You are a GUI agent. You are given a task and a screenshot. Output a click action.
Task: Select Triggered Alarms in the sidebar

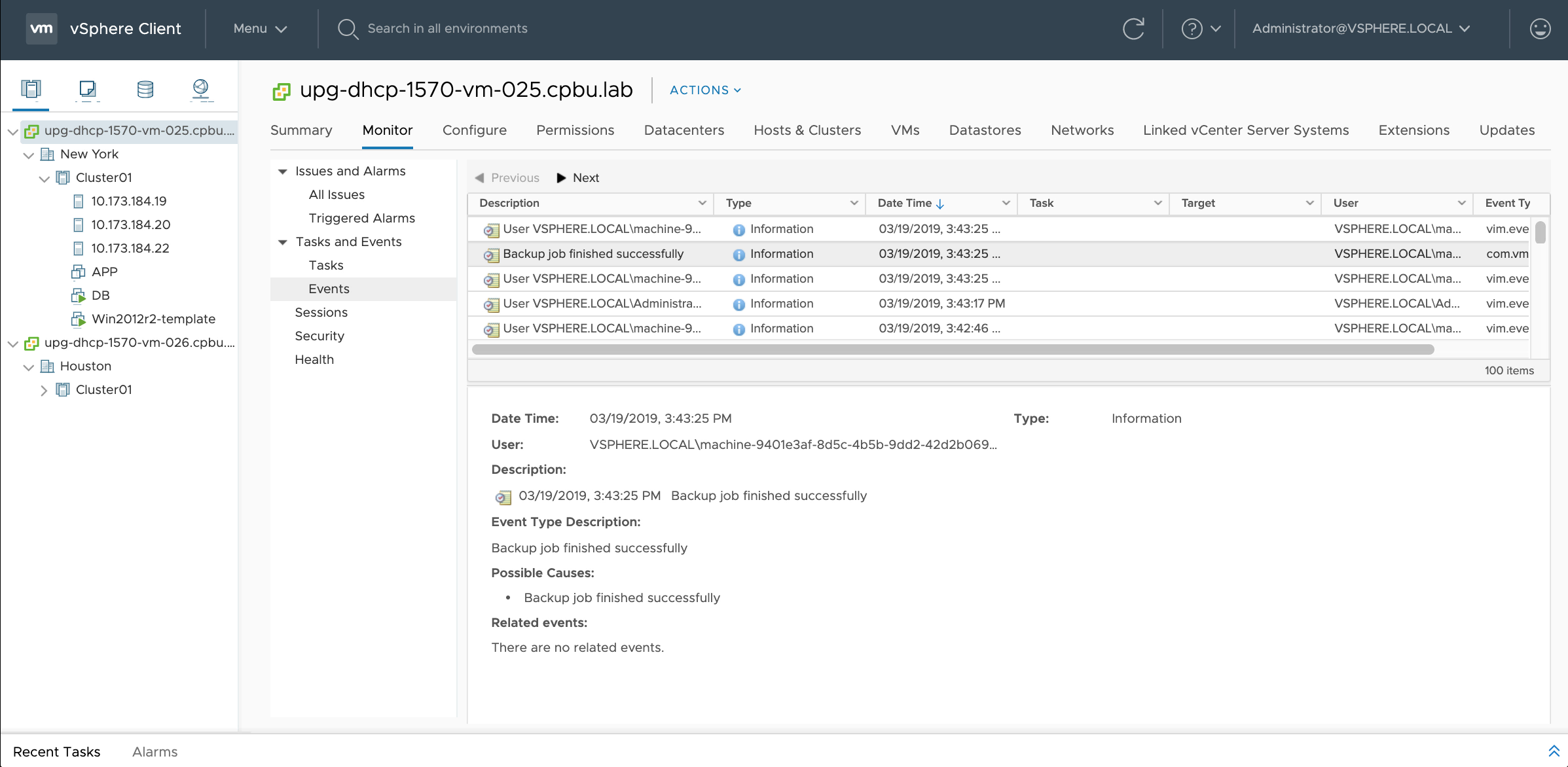(361, 219)
